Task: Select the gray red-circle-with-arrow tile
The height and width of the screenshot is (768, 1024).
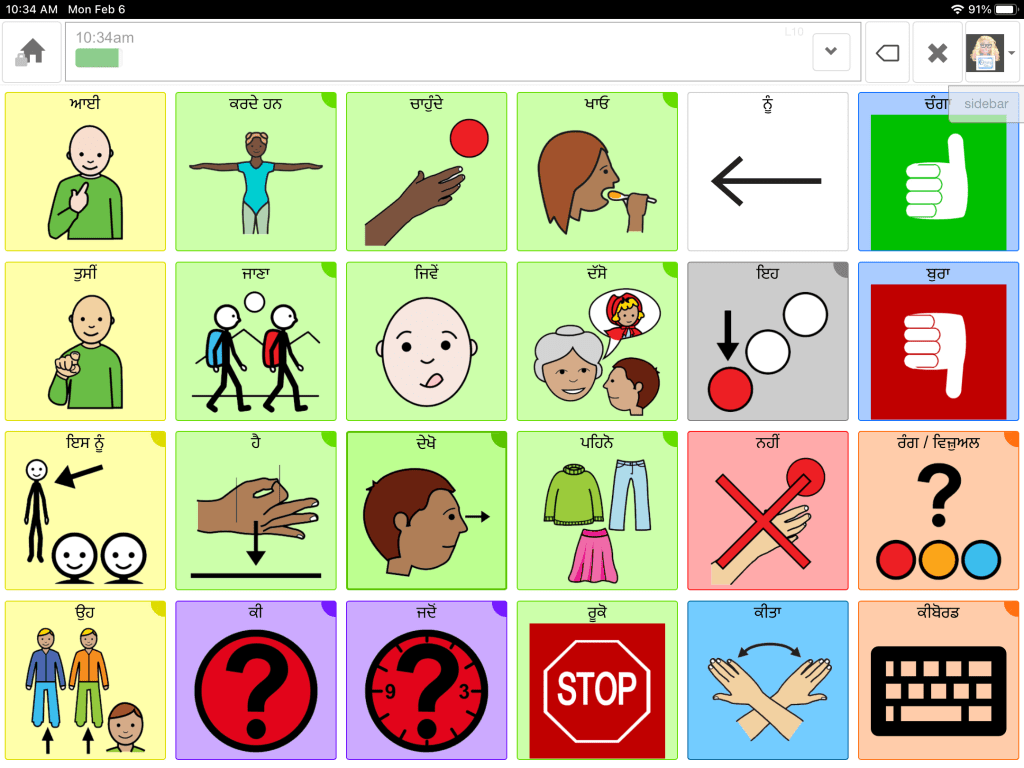Action: pyautogui.click(x=767, y=342)
